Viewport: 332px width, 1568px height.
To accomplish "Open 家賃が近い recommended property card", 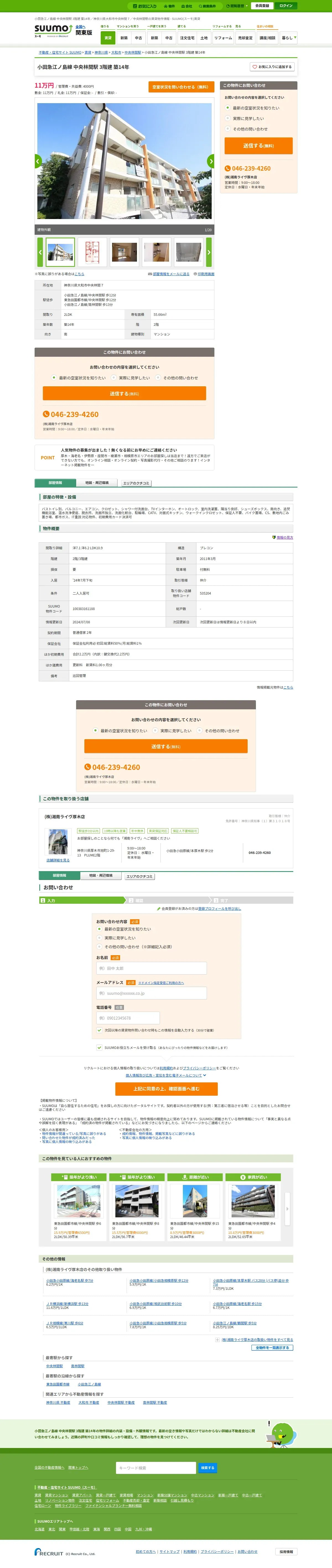I will click(253, 1208).
